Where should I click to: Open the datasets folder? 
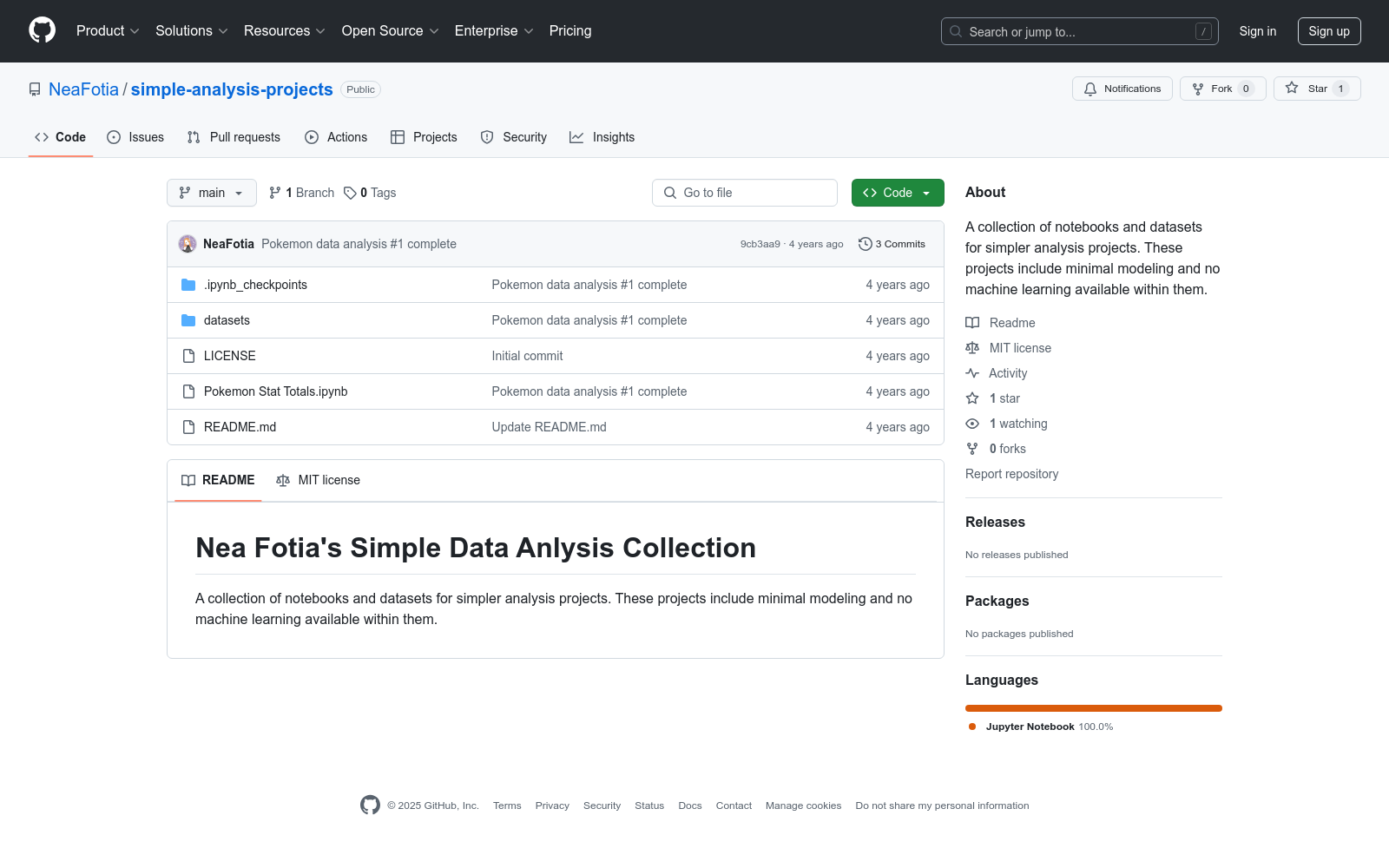tap(227, 320)
